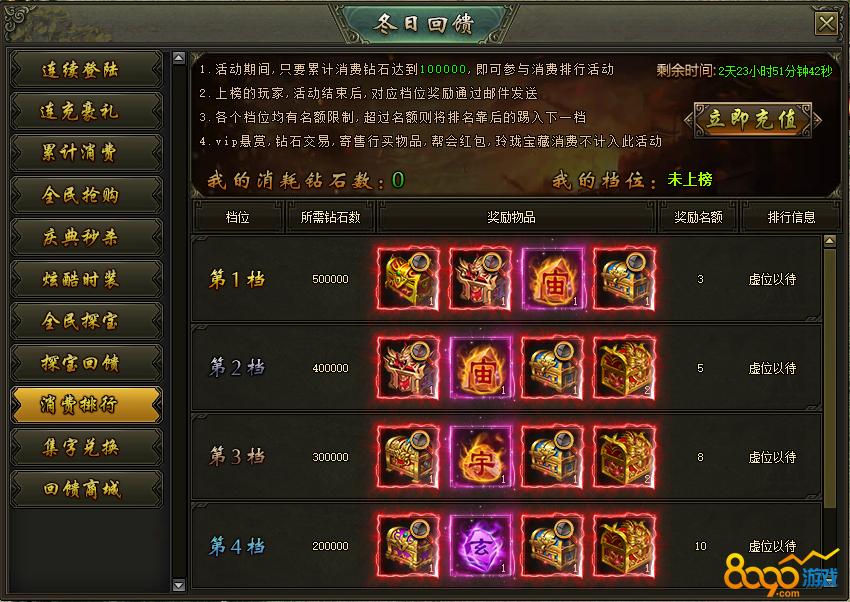The image size is (850, 602).
Task: Click the golden treasure chest in tier 1 row
Action: coord(408,279)
